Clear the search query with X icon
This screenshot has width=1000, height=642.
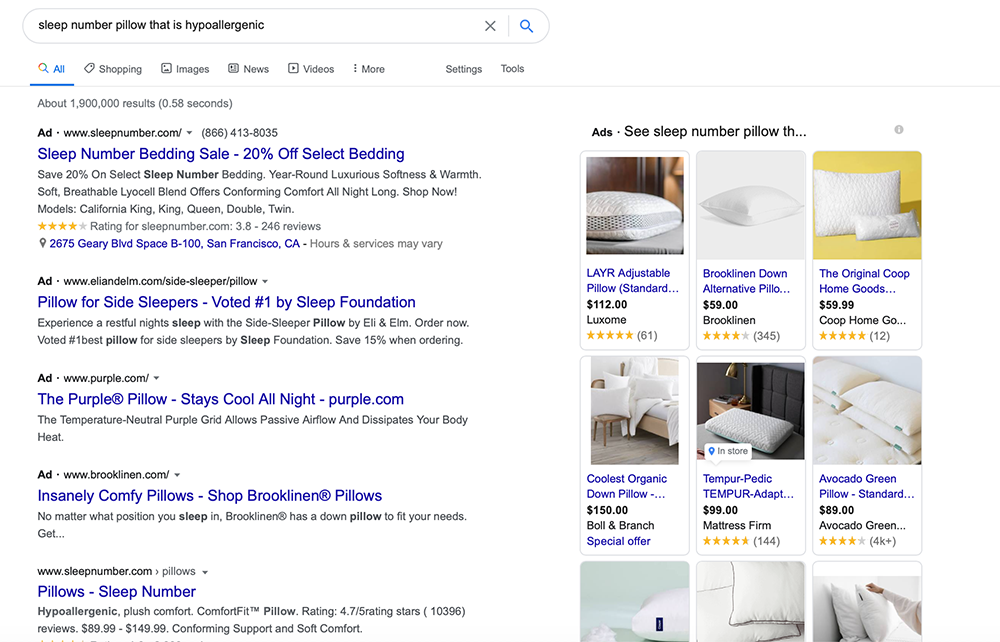pos(490,26)
